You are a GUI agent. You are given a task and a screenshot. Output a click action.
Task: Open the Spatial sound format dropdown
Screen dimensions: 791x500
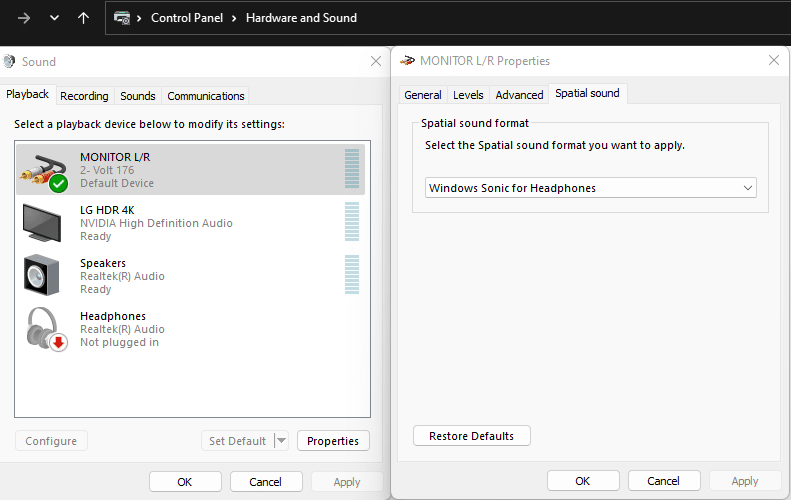tap(590, 188)
